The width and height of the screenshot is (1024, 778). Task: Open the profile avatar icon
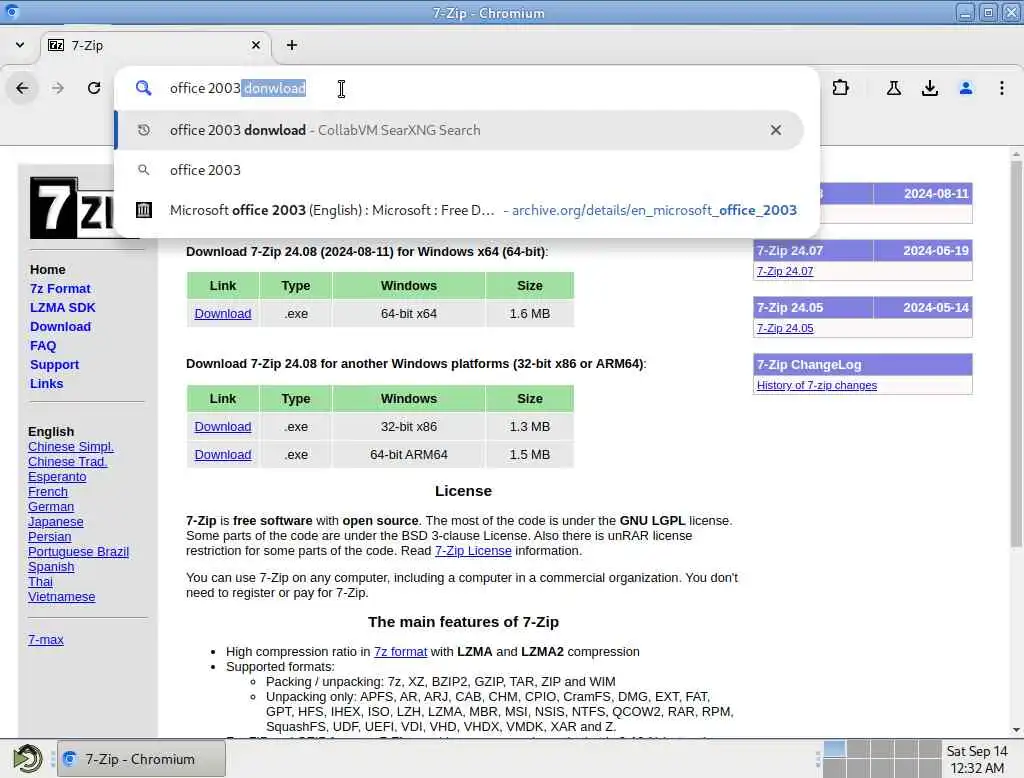pyautogui.click(x=966, y=88)
